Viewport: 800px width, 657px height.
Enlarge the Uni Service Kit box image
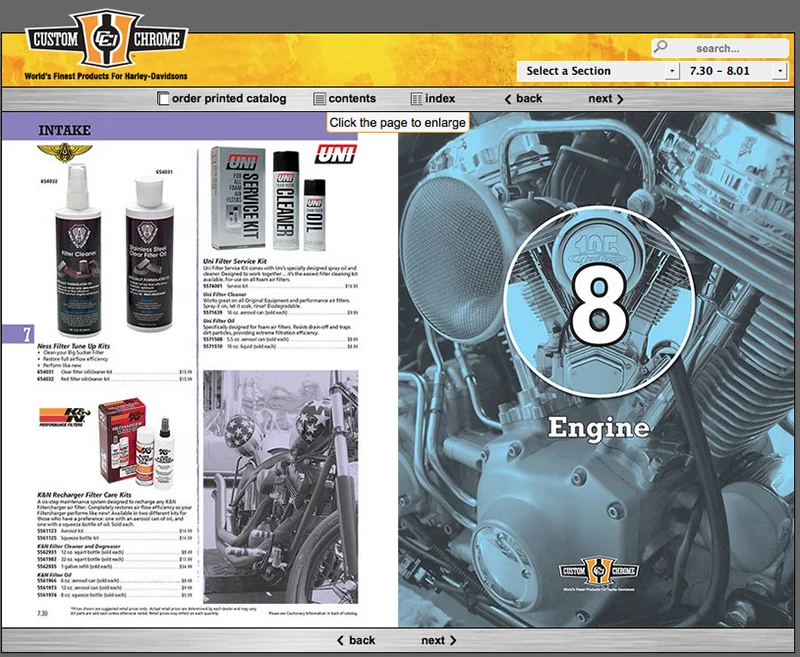238,198
